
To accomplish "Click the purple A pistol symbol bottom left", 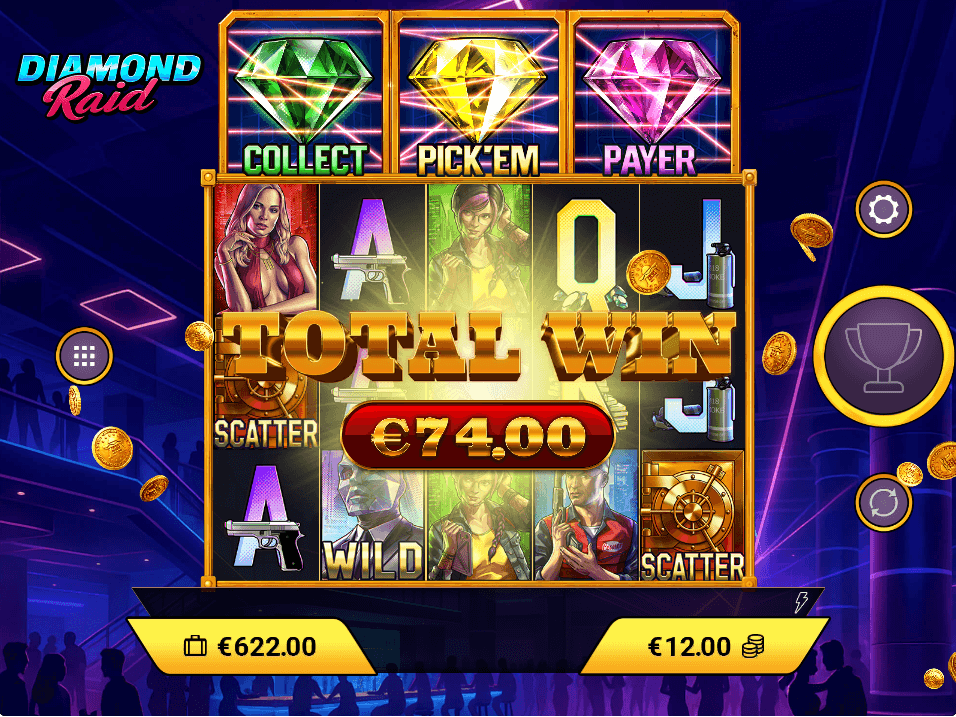I will coord(266,515).
